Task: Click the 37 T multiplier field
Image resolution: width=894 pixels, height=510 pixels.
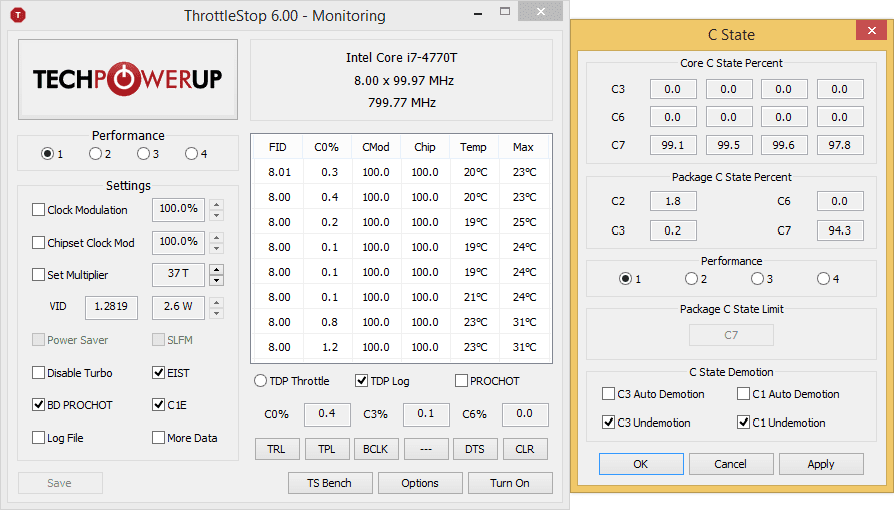Action: (178, 274)
